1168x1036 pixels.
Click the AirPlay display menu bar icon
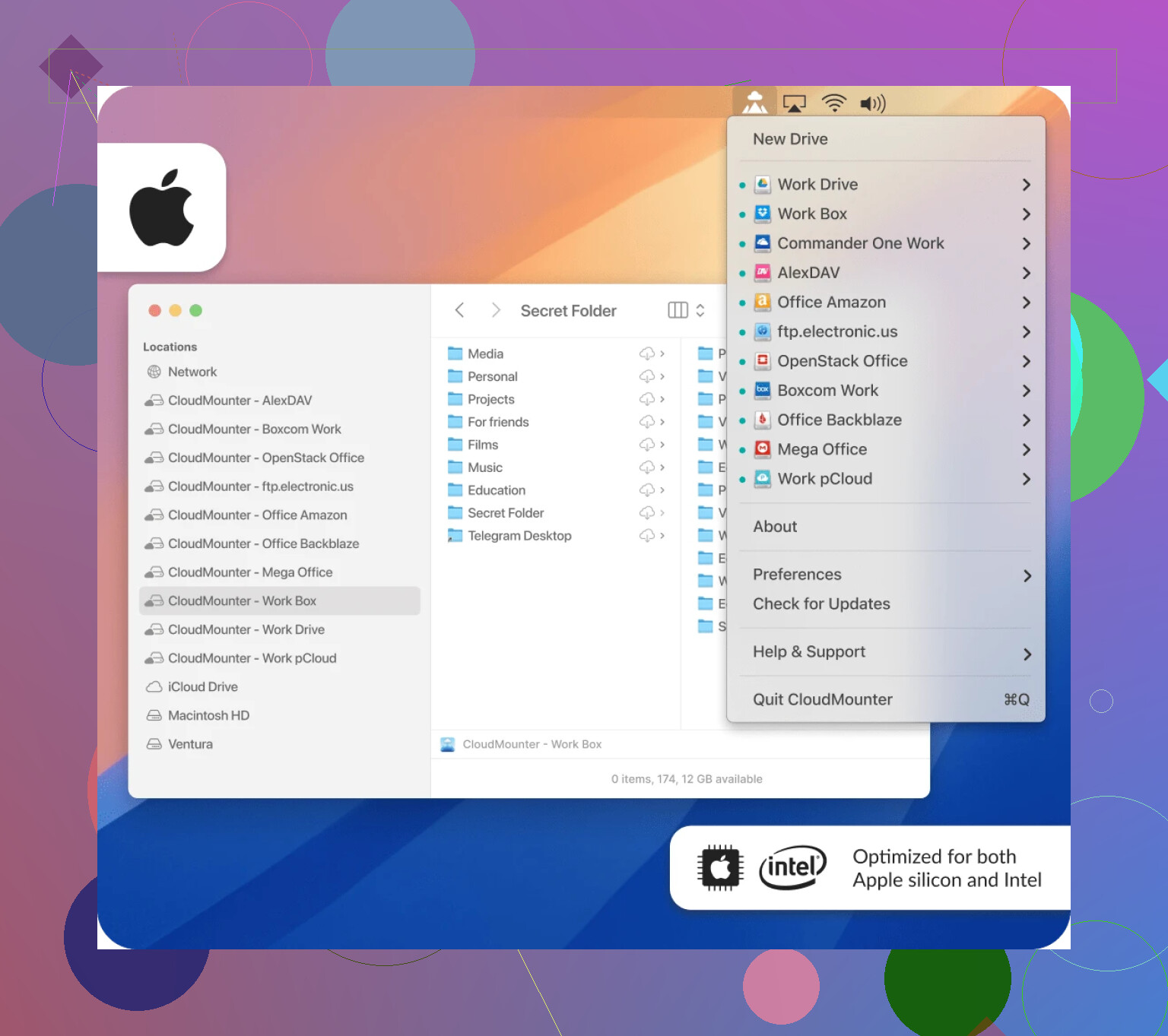click(x=794, y=103)
